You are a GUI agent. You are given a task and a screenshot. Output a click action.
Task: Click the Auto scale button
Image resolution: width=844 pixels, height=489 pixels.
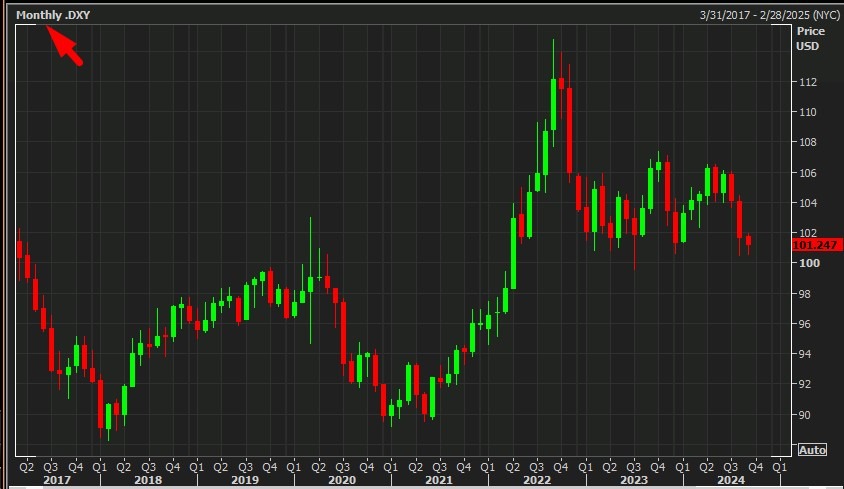[x=812, y=450]
